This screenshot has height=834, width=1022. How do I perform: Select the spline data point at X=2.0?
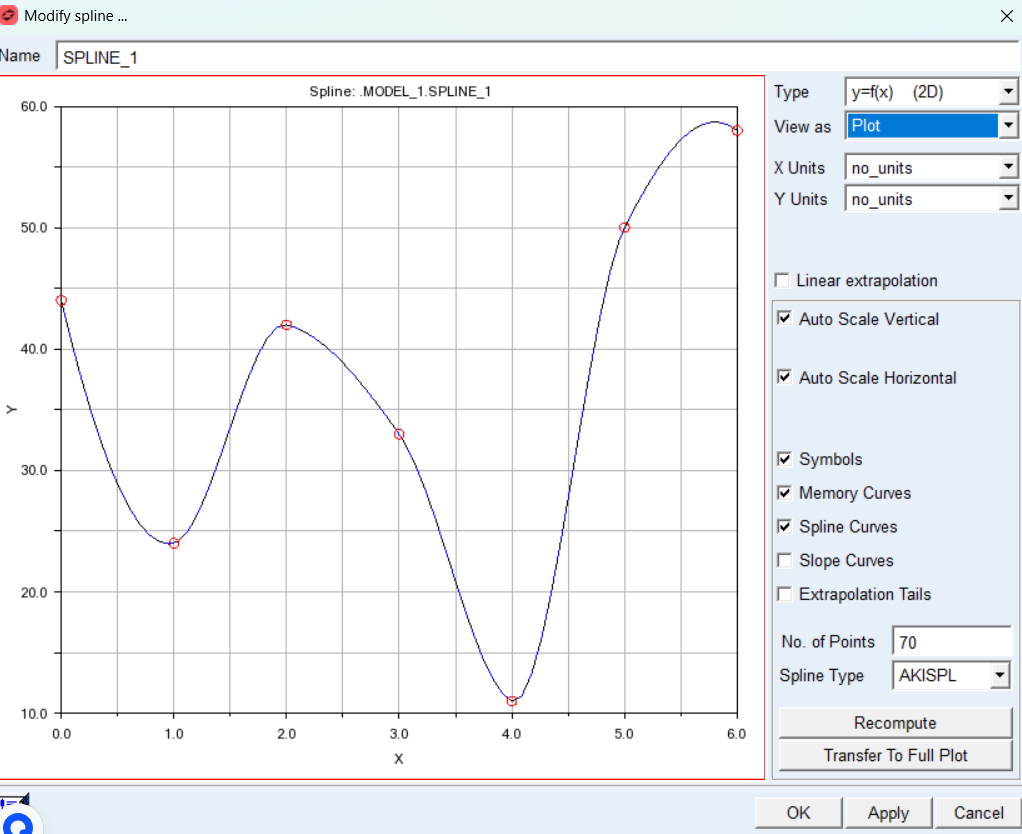pyautogui.click(x=286, y=324)
